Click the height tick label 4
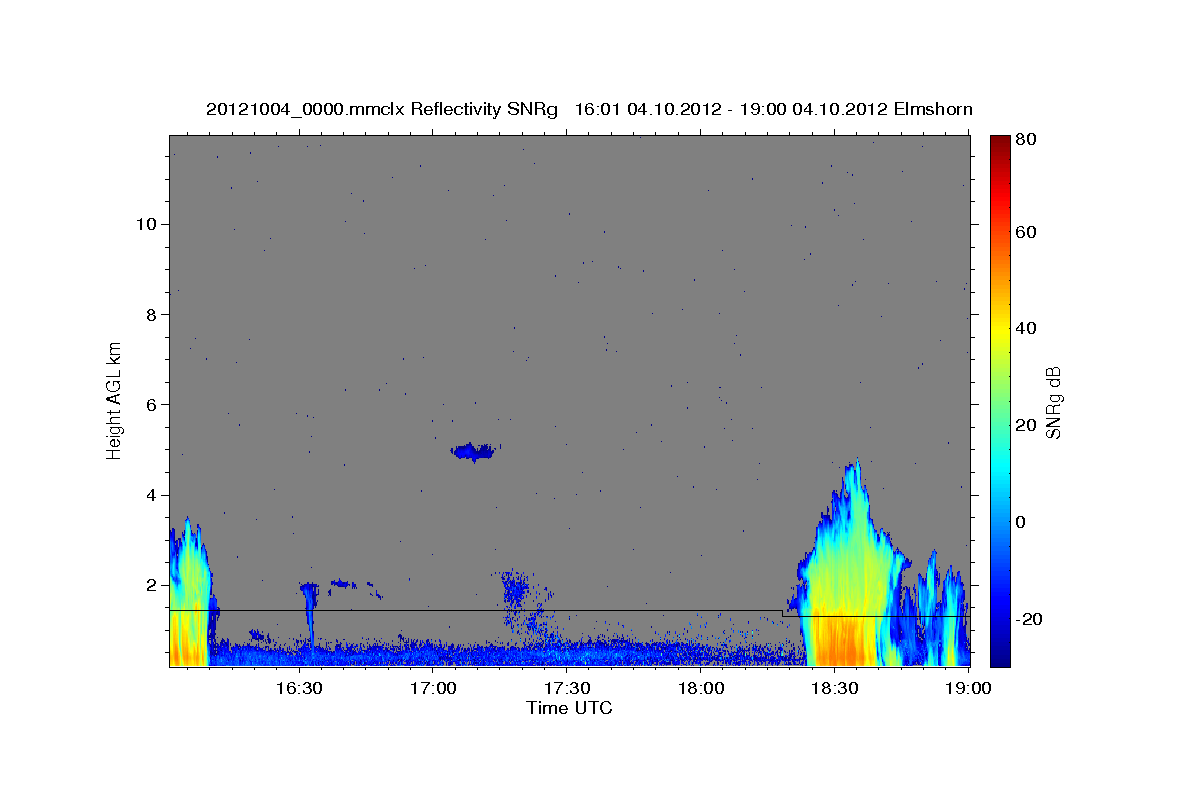 (x=150, y=494)
